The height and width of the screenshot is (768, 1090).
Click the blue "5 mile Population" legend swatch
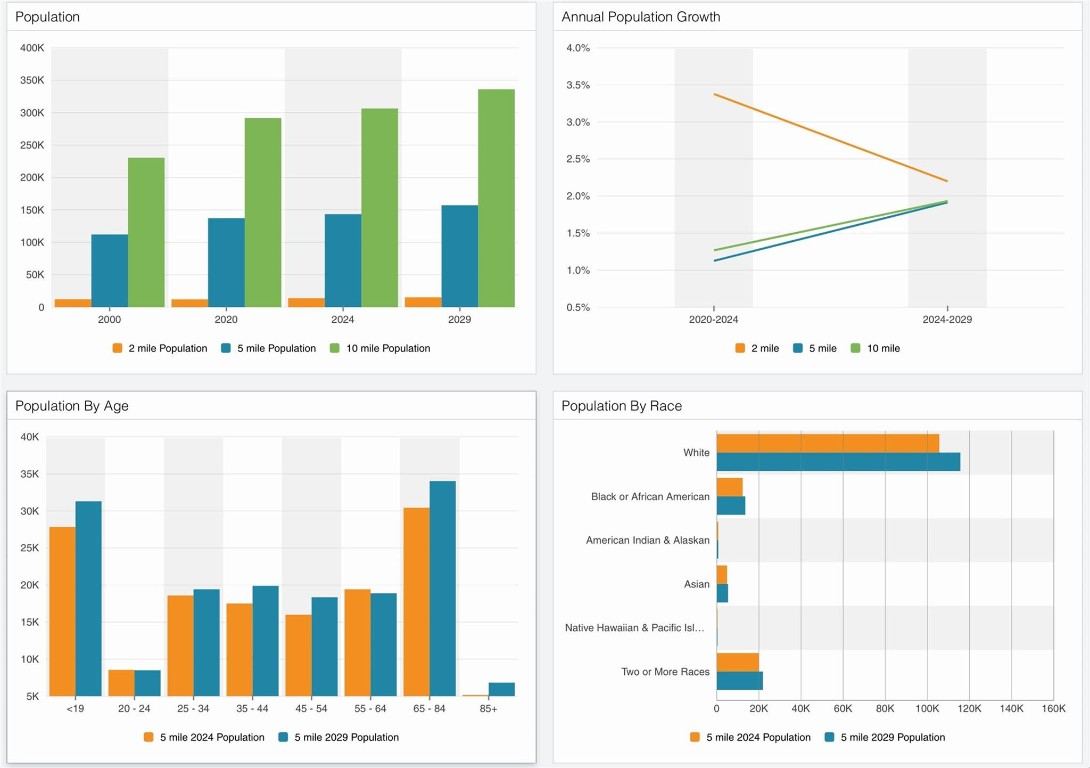227,348
